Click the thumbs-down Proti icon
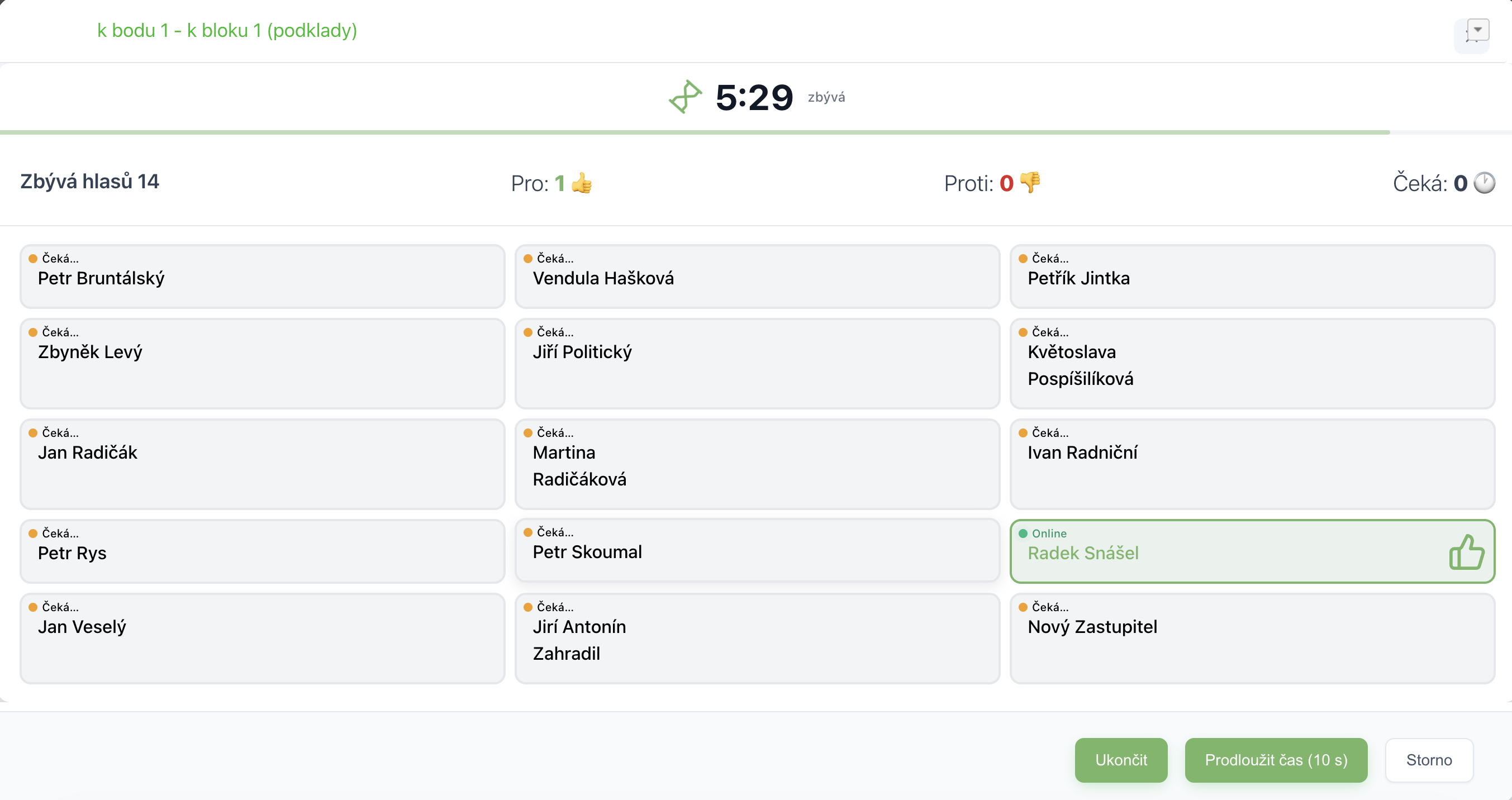The image size is (1512, 800). (1030, 183)
